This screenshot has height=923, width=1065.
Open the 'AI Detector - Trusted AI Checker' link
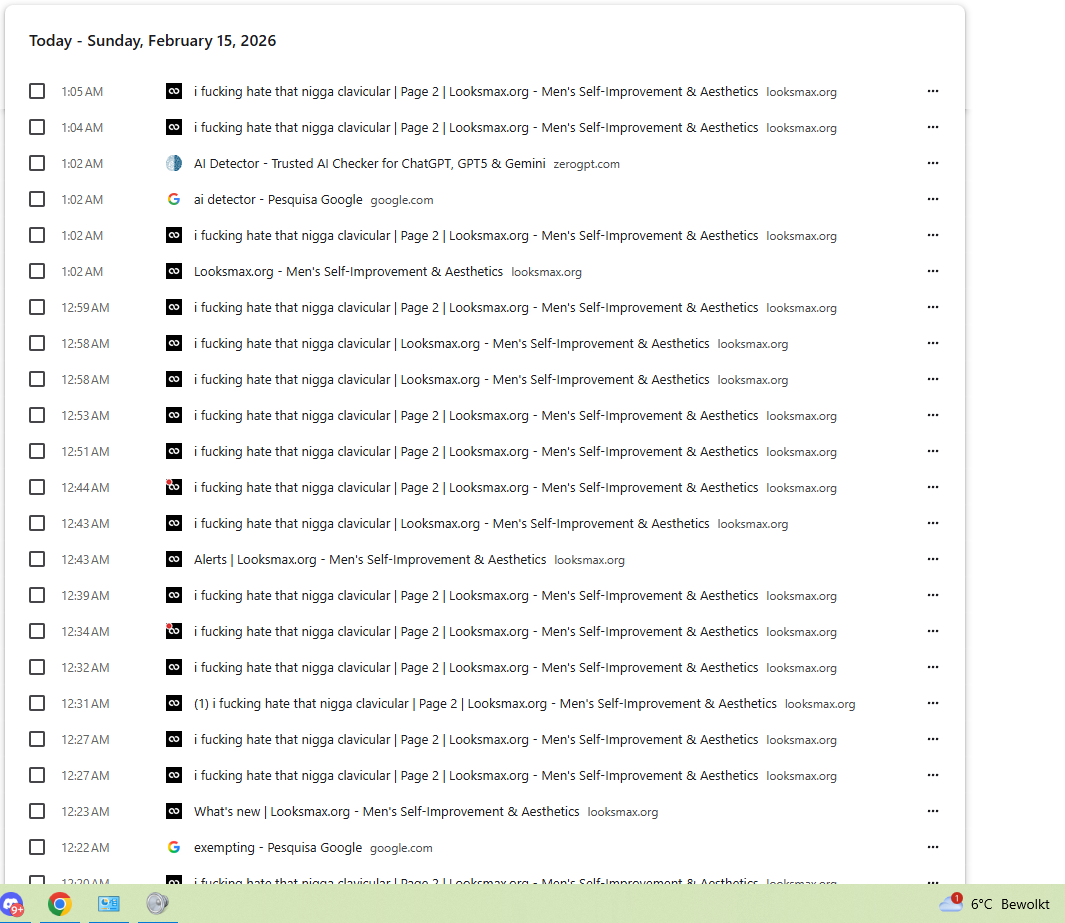369,164
